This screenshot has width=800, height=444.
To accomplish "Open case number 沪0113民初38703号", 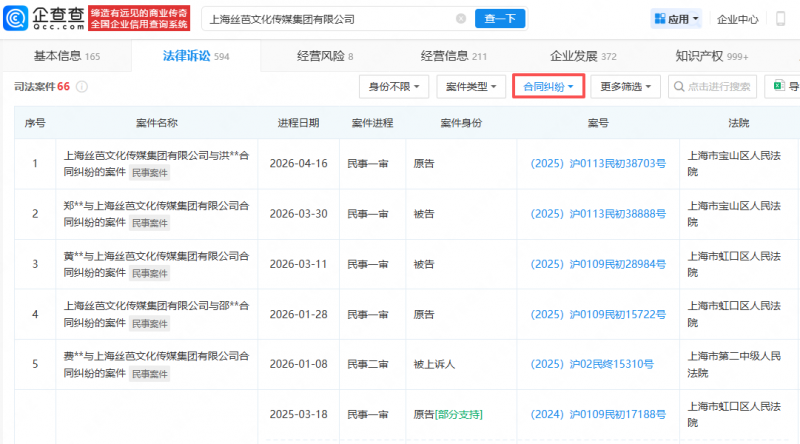I will pos(598,164).
